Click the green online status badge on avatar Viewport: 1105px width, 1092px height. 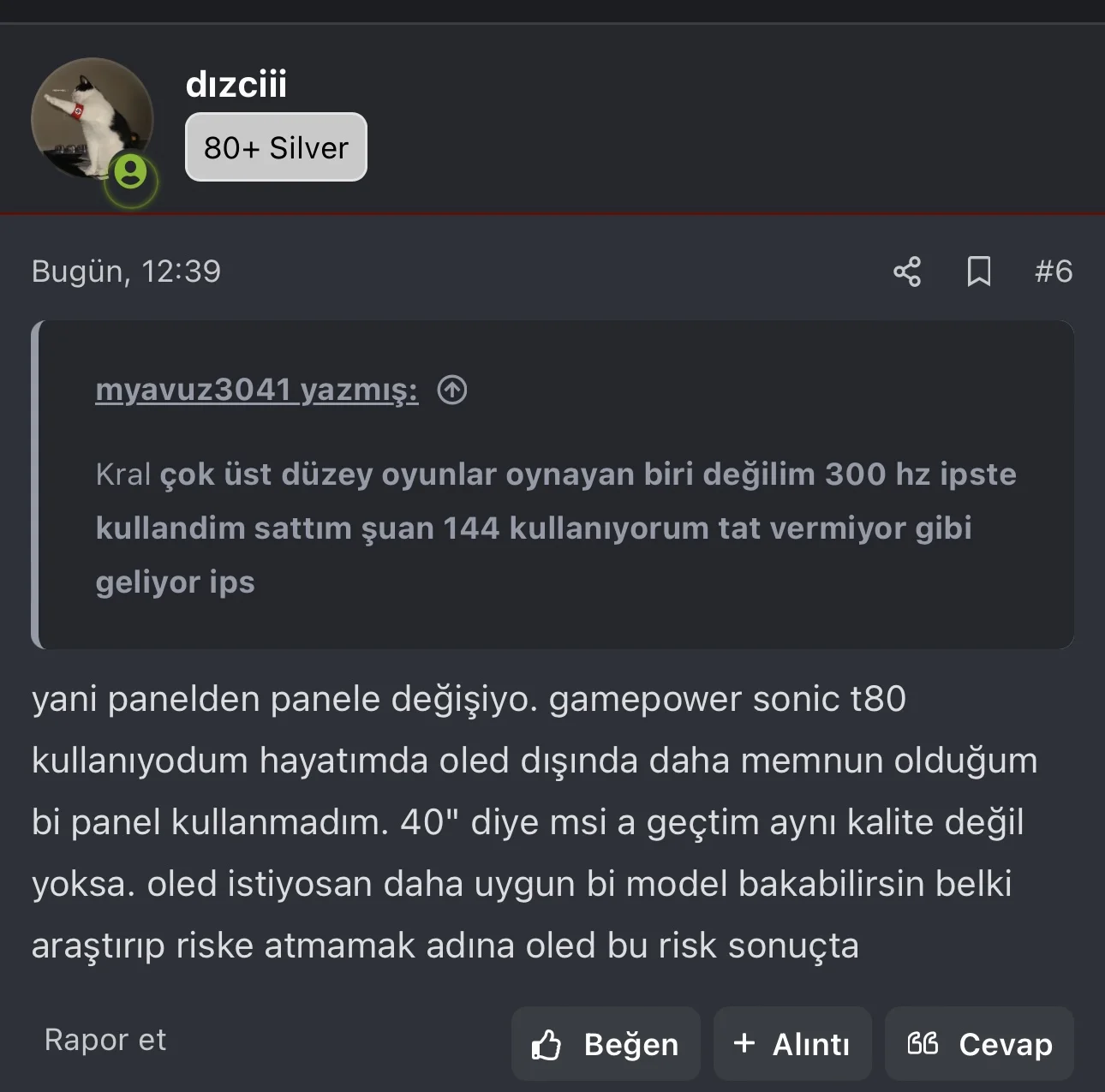click(x=131, y=172)
